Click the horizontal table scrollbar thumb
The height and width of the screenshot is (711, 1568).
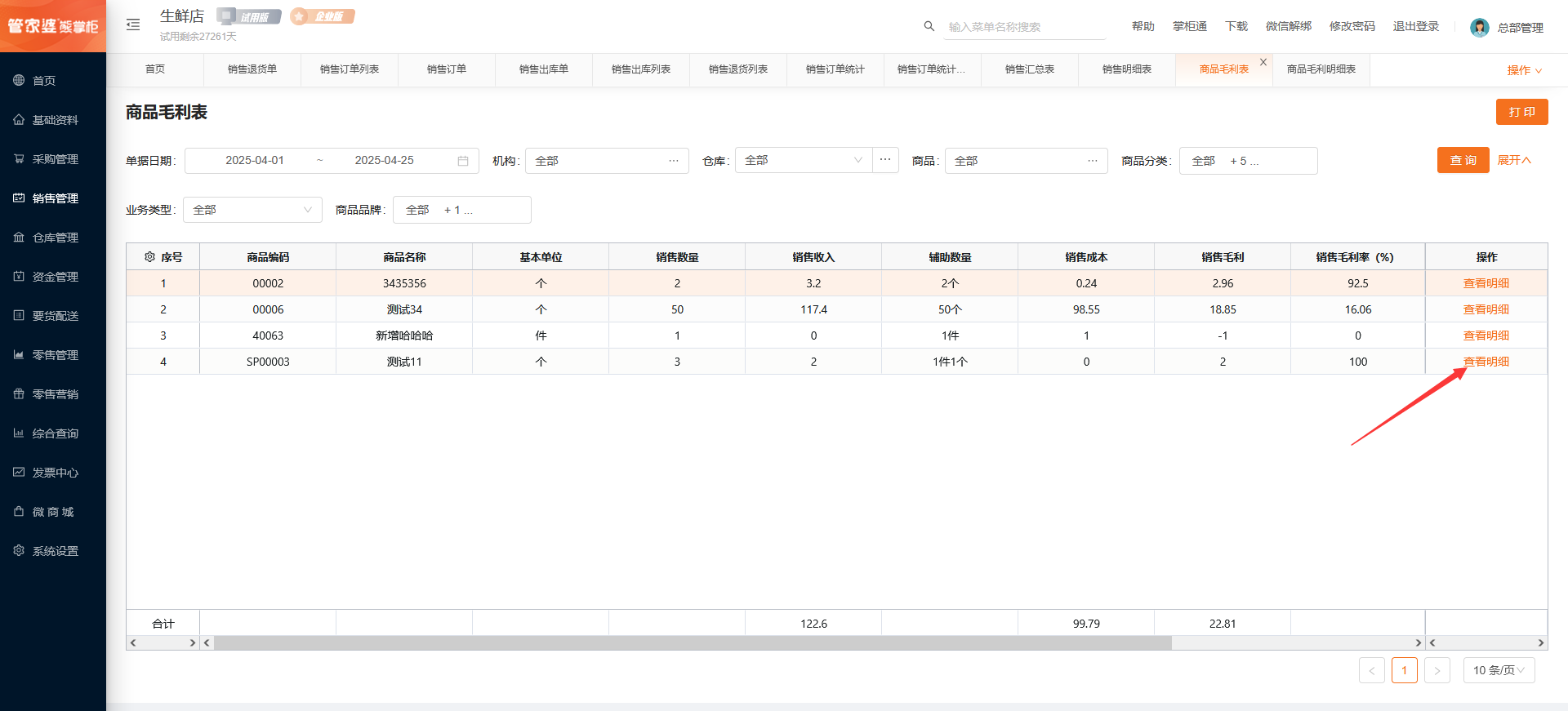(693, 643)
